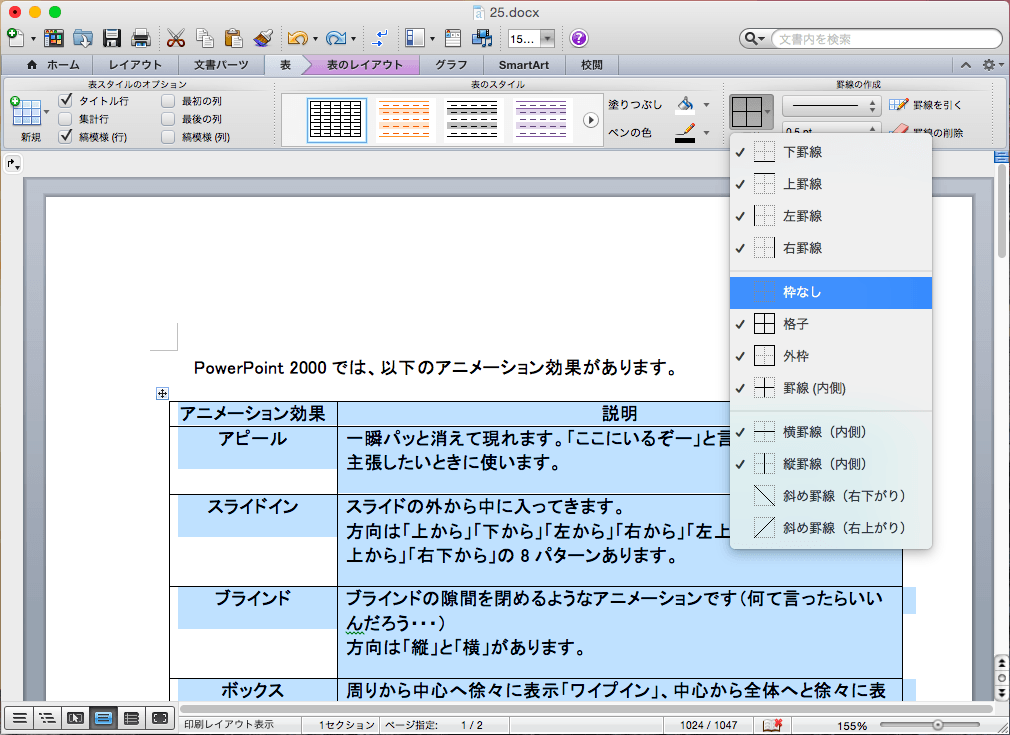The image size is (1010, 735).
Task: Expand the 塗りつぶし fill color dropdown arrow
Action: click(x=706, y=104)
